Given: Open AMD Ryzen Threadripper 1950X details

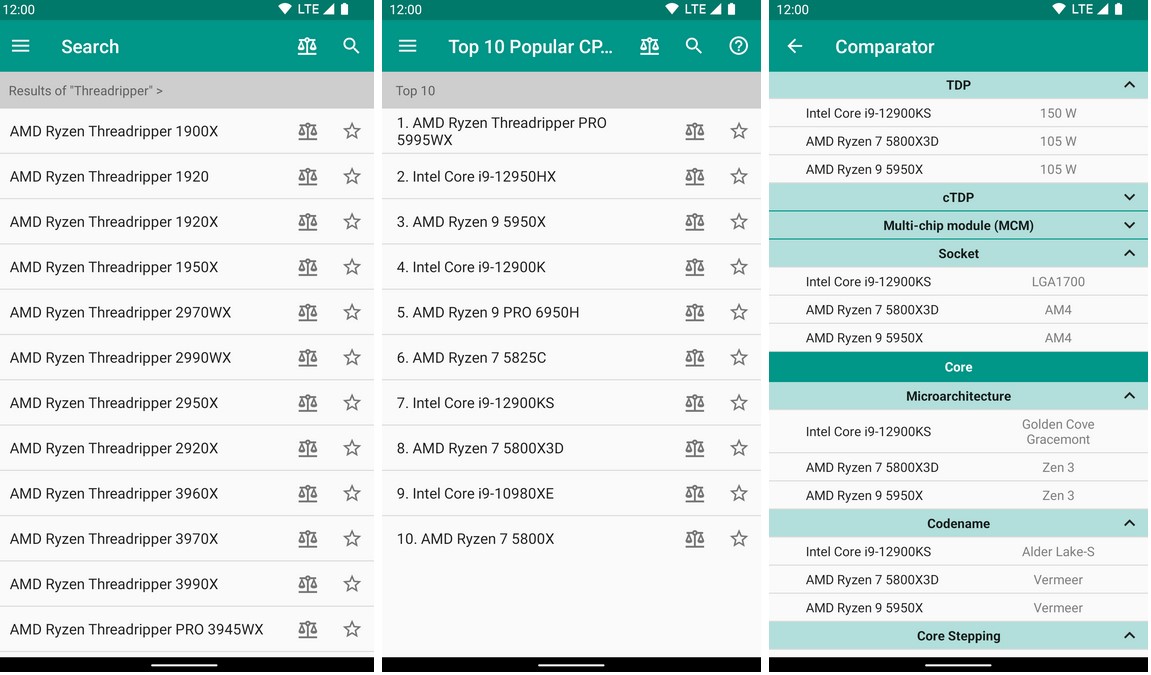Looking at the screenshot, I should point(114,267).
